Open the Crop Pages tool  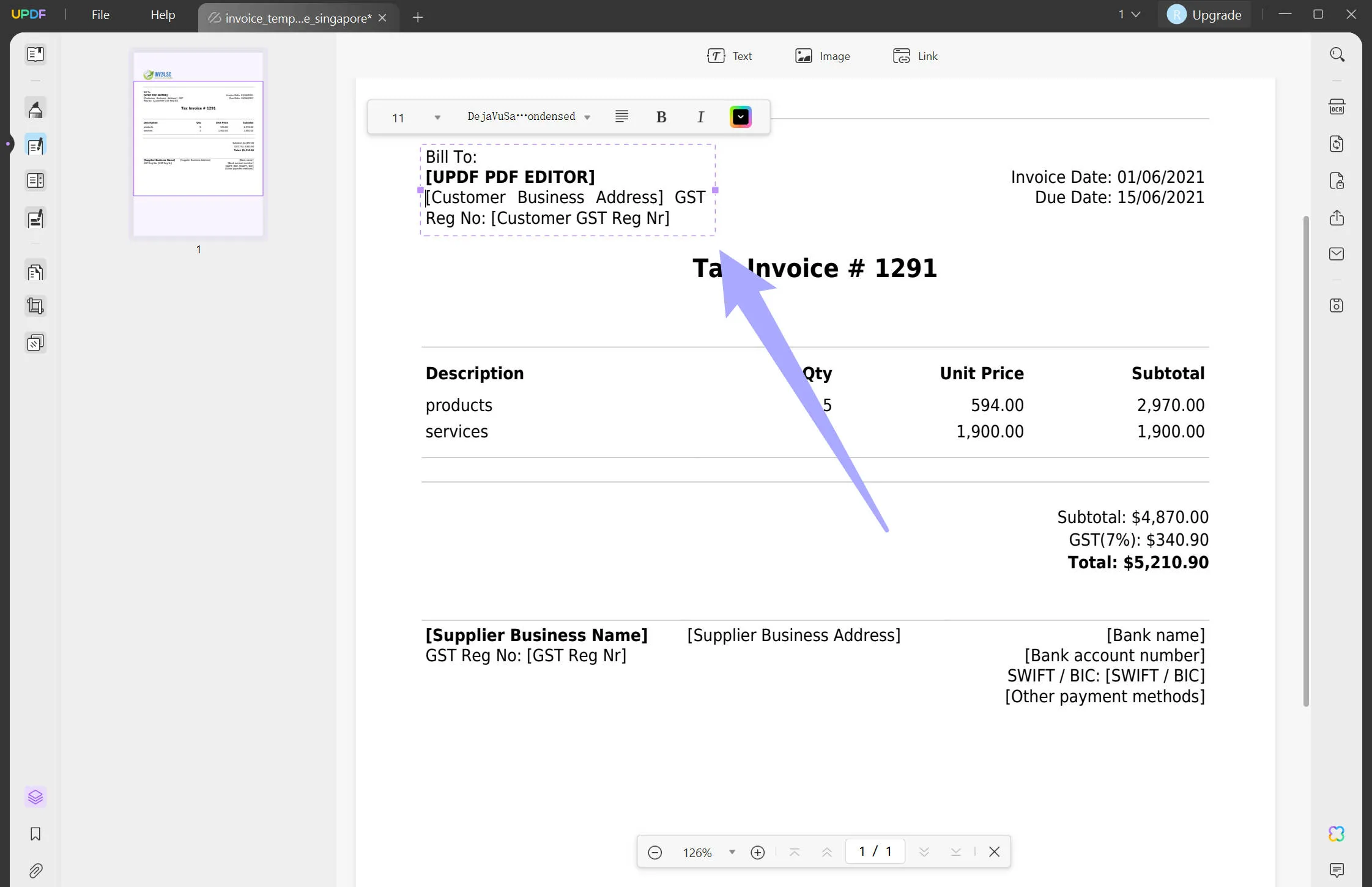(35, 306)
